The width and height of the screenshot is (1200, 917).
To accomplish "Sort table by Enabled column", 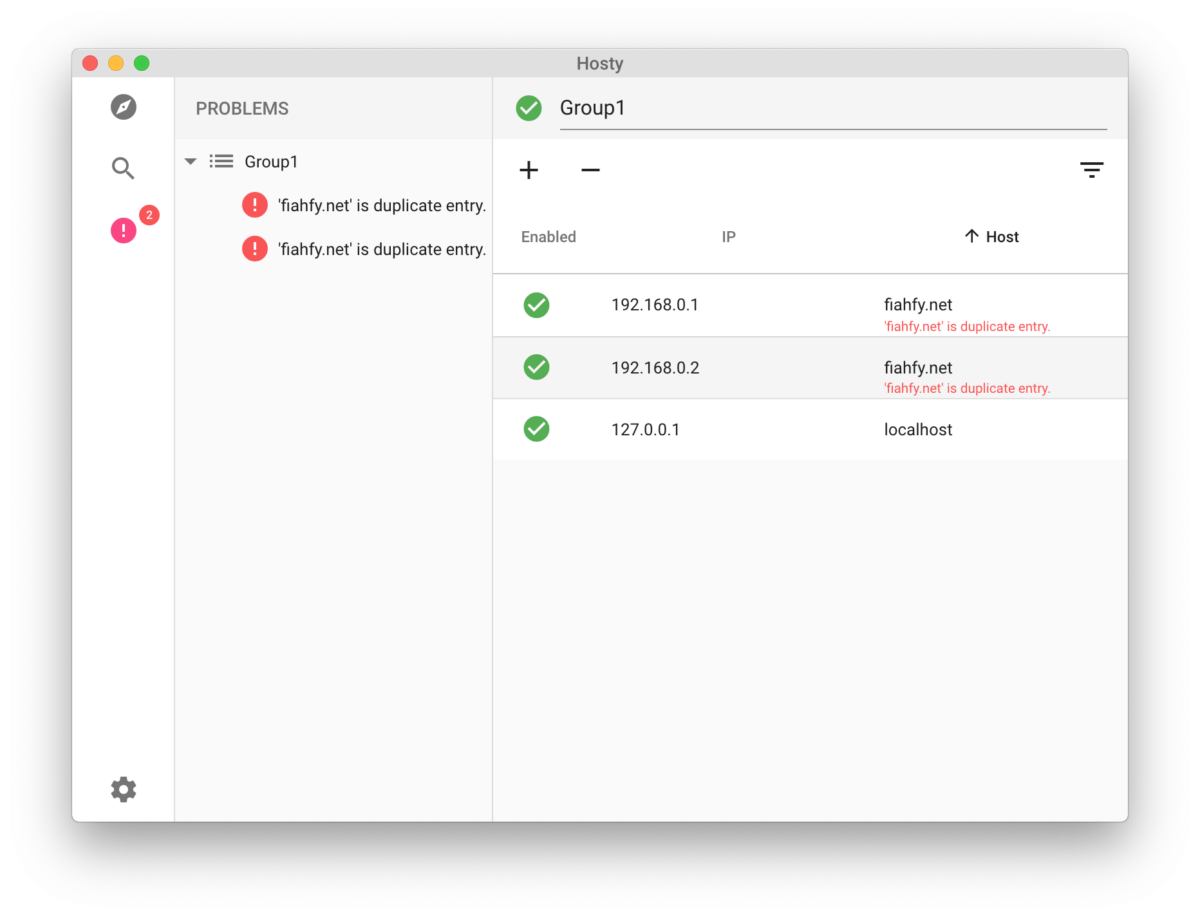I will point(549,237).
